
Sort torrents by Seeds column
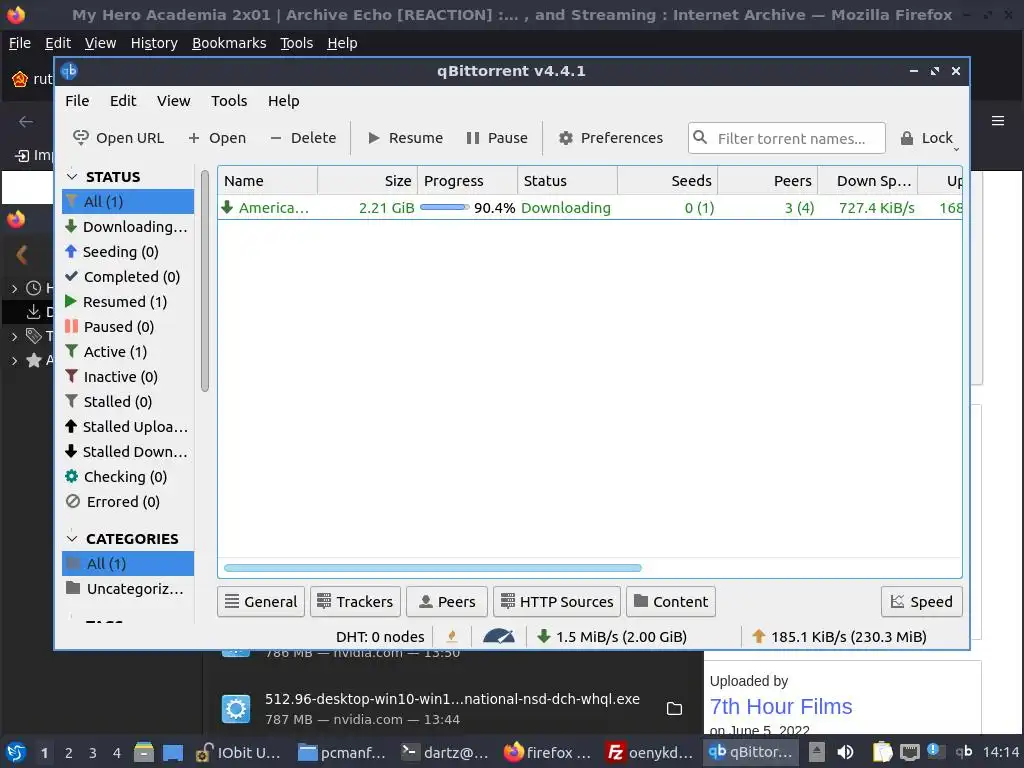pos(667,181)
